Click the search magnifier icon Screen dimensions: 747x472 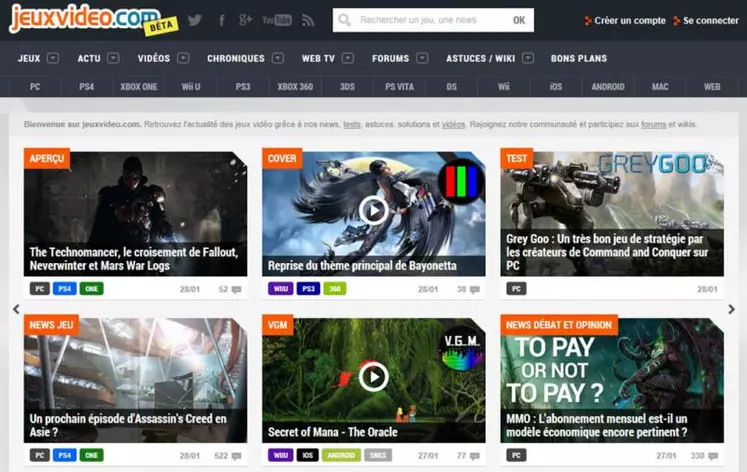click(344, 20)
